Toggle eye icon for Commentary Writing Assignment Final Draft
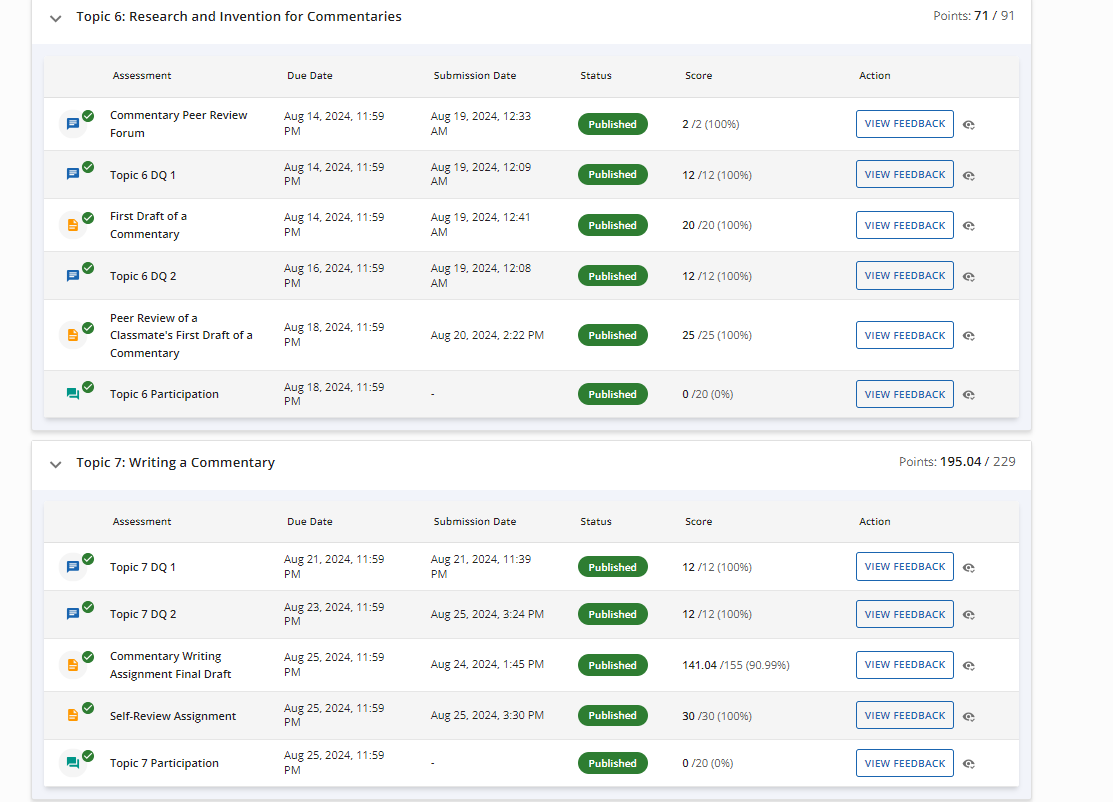The width and height of the screenshot is (1113, 802). pos(969,666)
